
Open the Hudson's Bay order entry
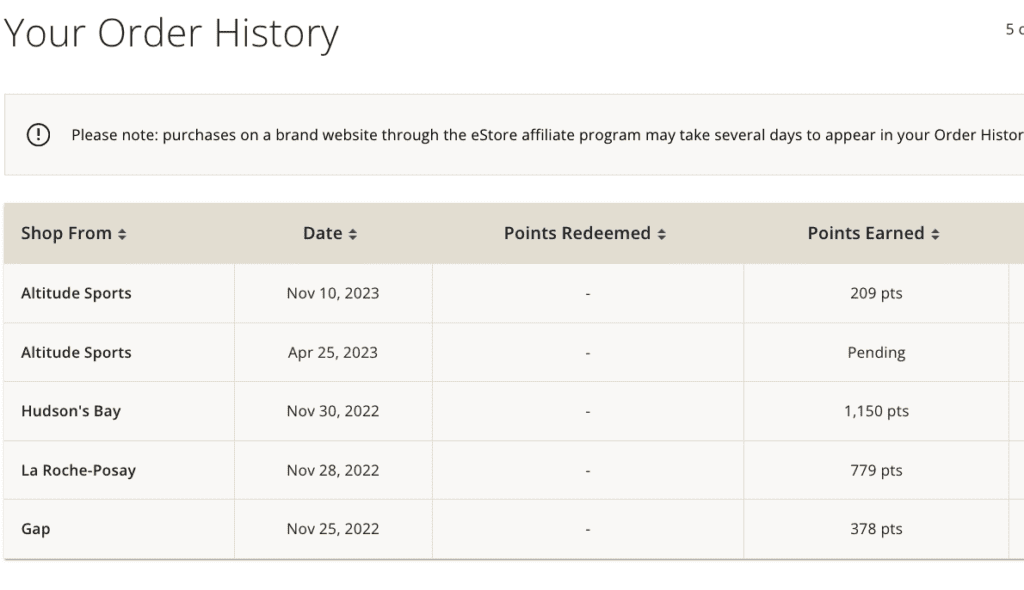[x=71, y=410]
